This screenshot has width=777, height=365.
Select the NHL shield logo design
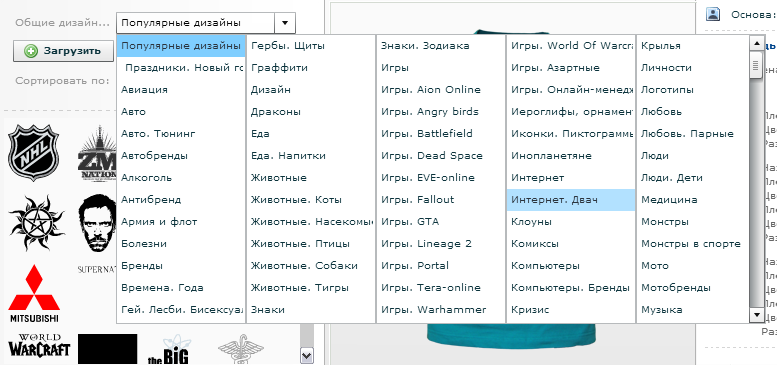[x=34, y=153]
